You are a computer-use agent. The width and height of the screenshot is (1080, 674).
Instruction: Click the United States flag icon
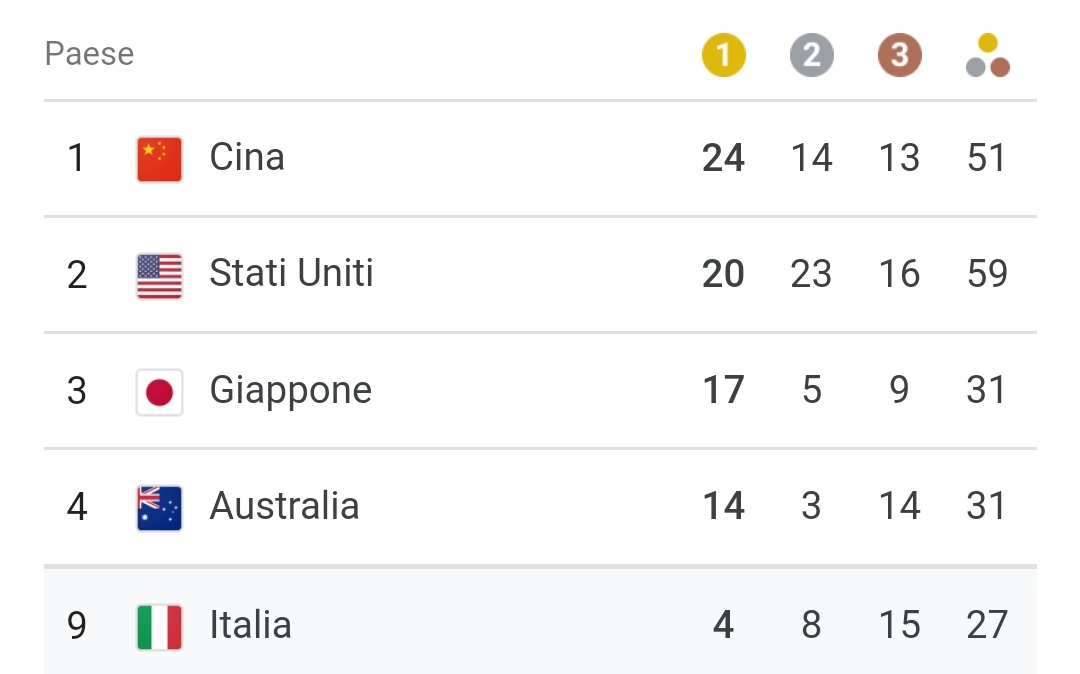pos(159,275)
